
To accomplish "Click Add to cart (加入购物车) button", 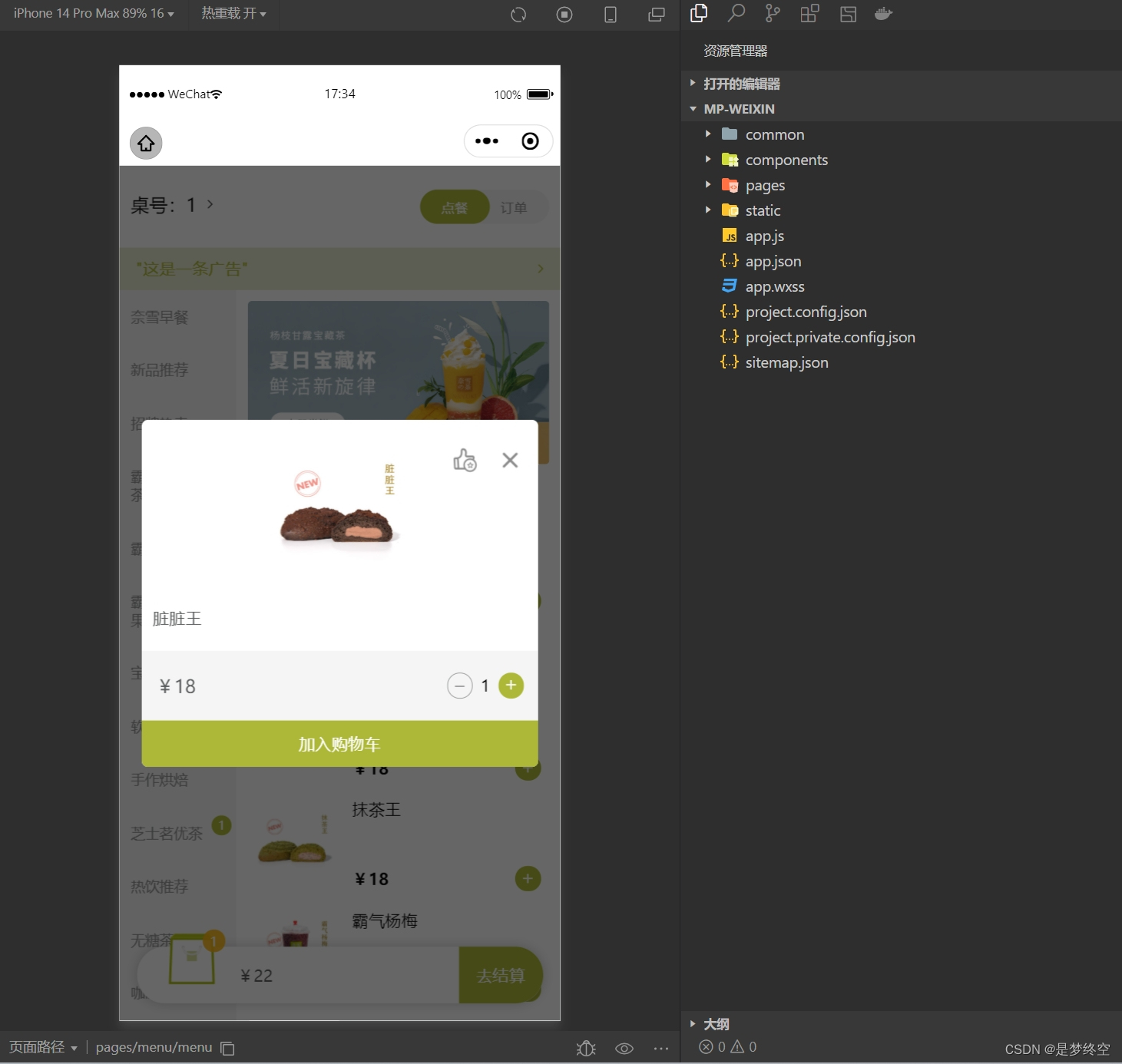I will coord(339,744).
